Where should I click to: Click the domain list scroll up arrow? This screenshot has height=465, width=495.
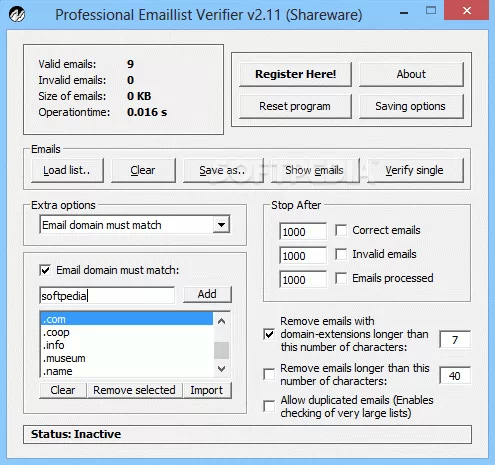[221, 321]
